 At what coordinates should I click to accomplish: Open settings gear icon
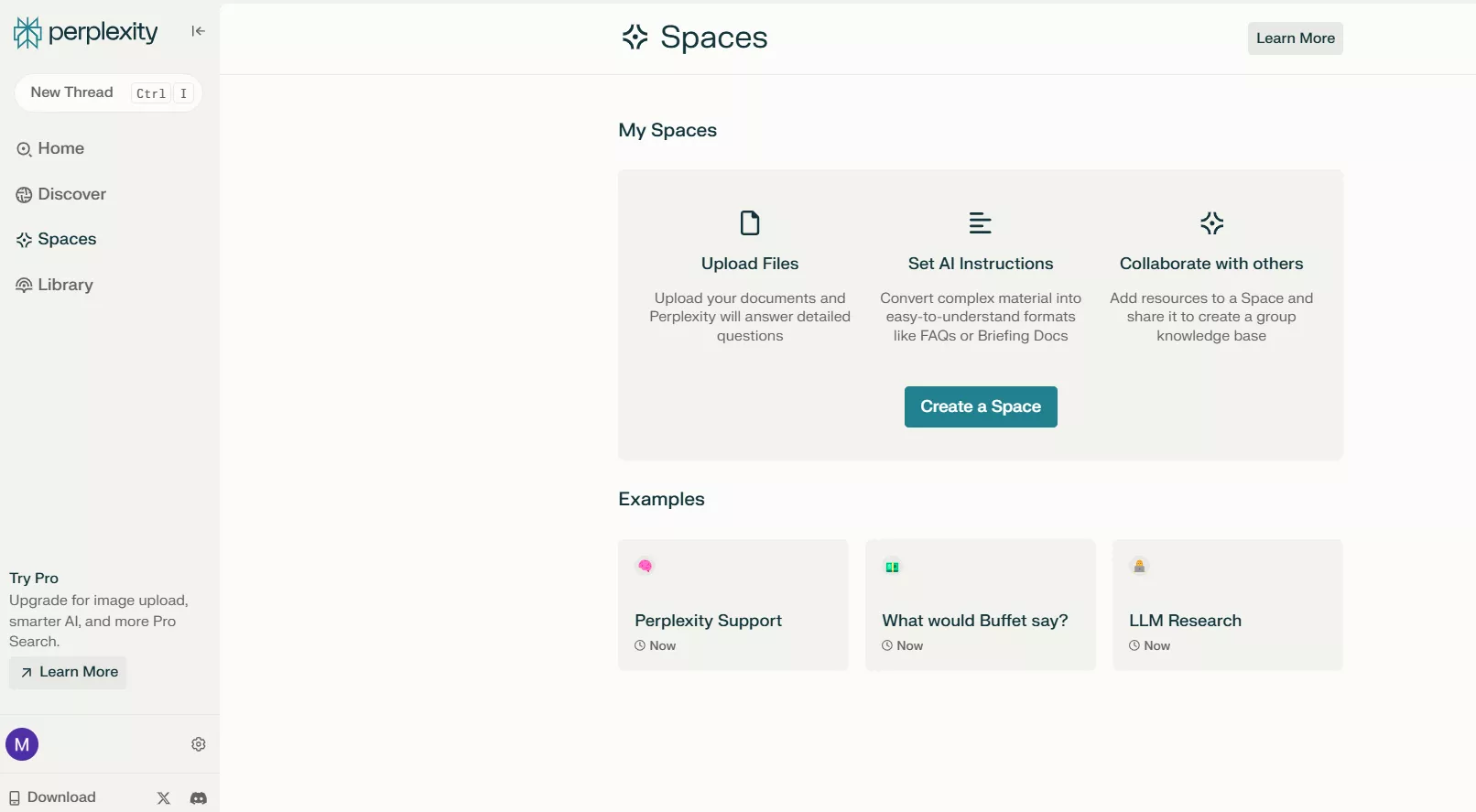(x=199, y=744)
